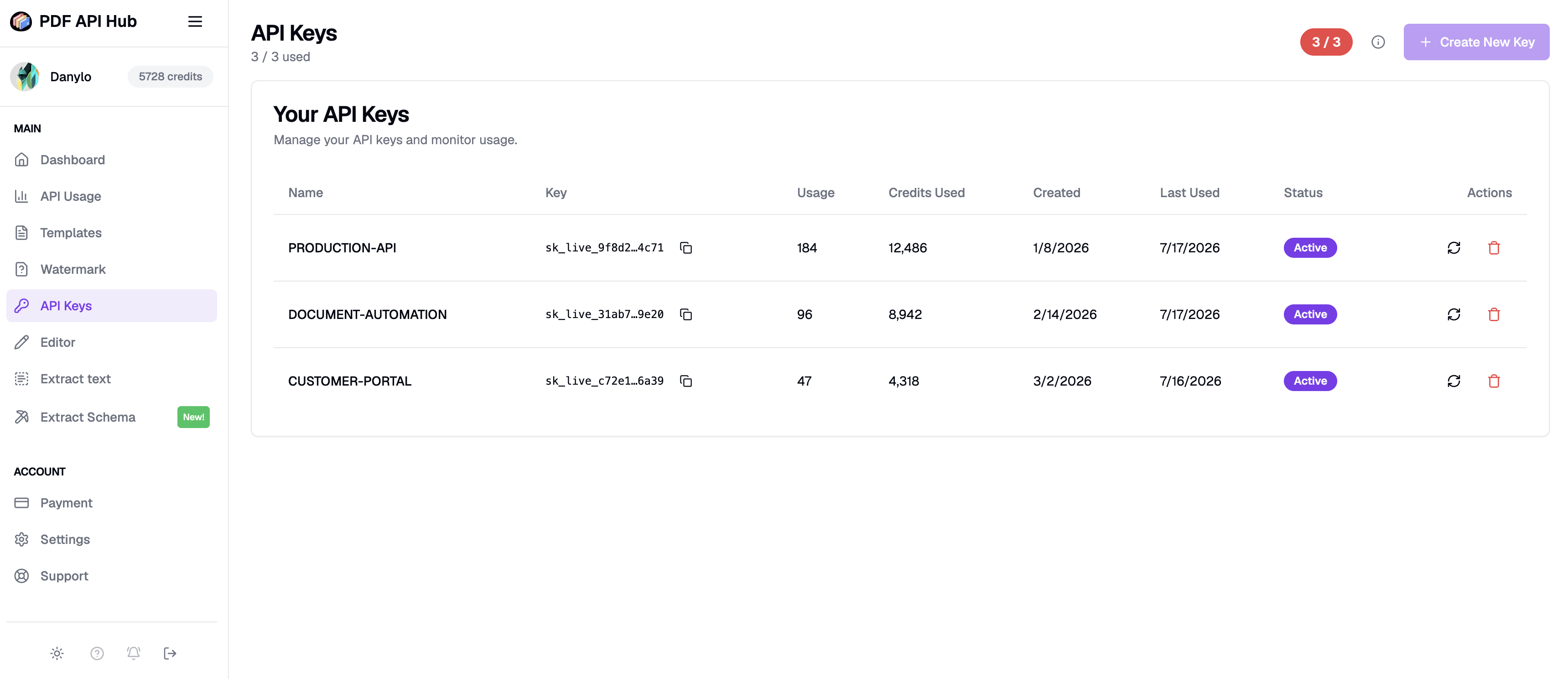Click last used date 7/16/2026
Image resolution: width=1568 pixels, height=679 pixels.
(x=1191, y=381)
